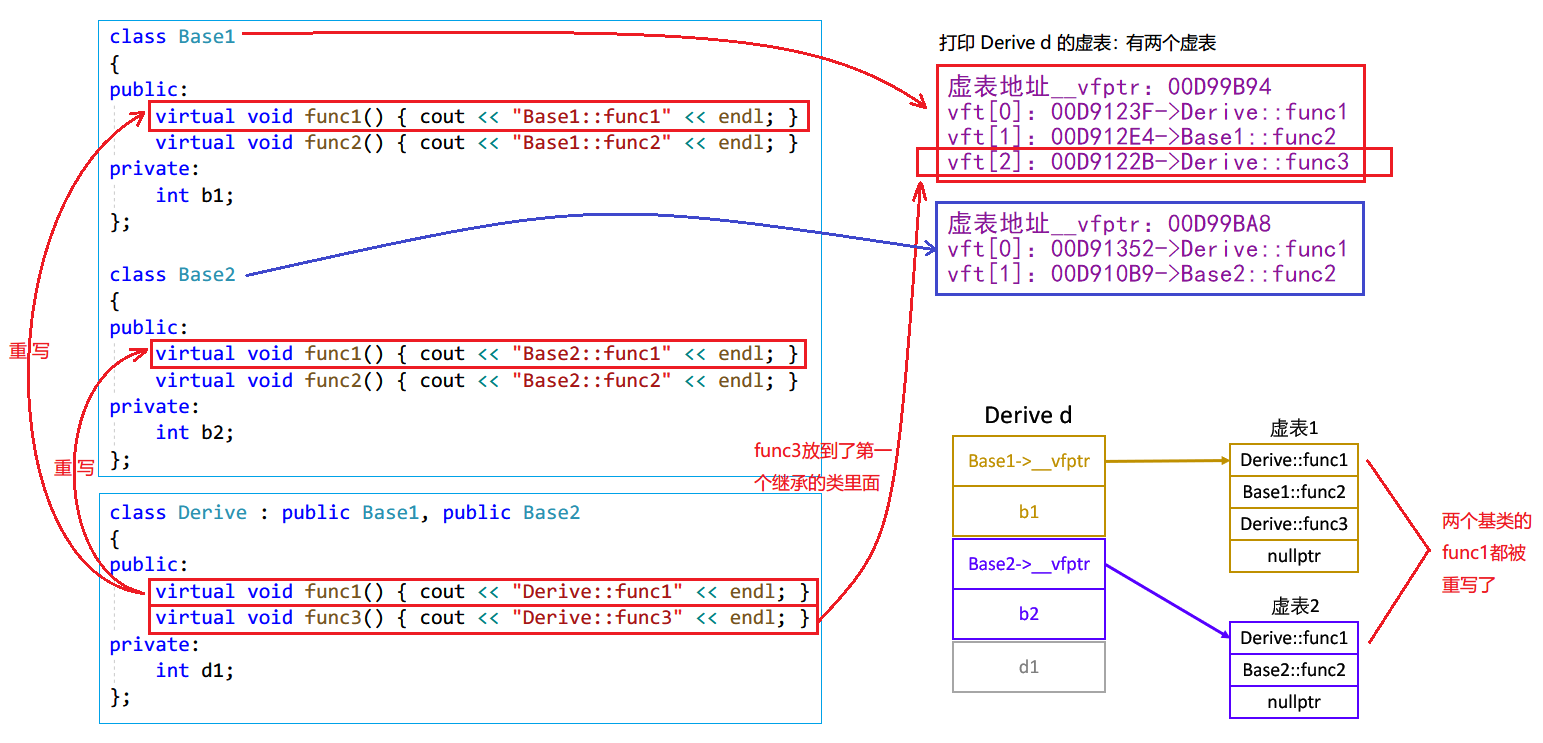Click 'Derive::func1' cell in 虚表2
Viewport: 1543px width, 743px height.
[x=1294, y=638]
